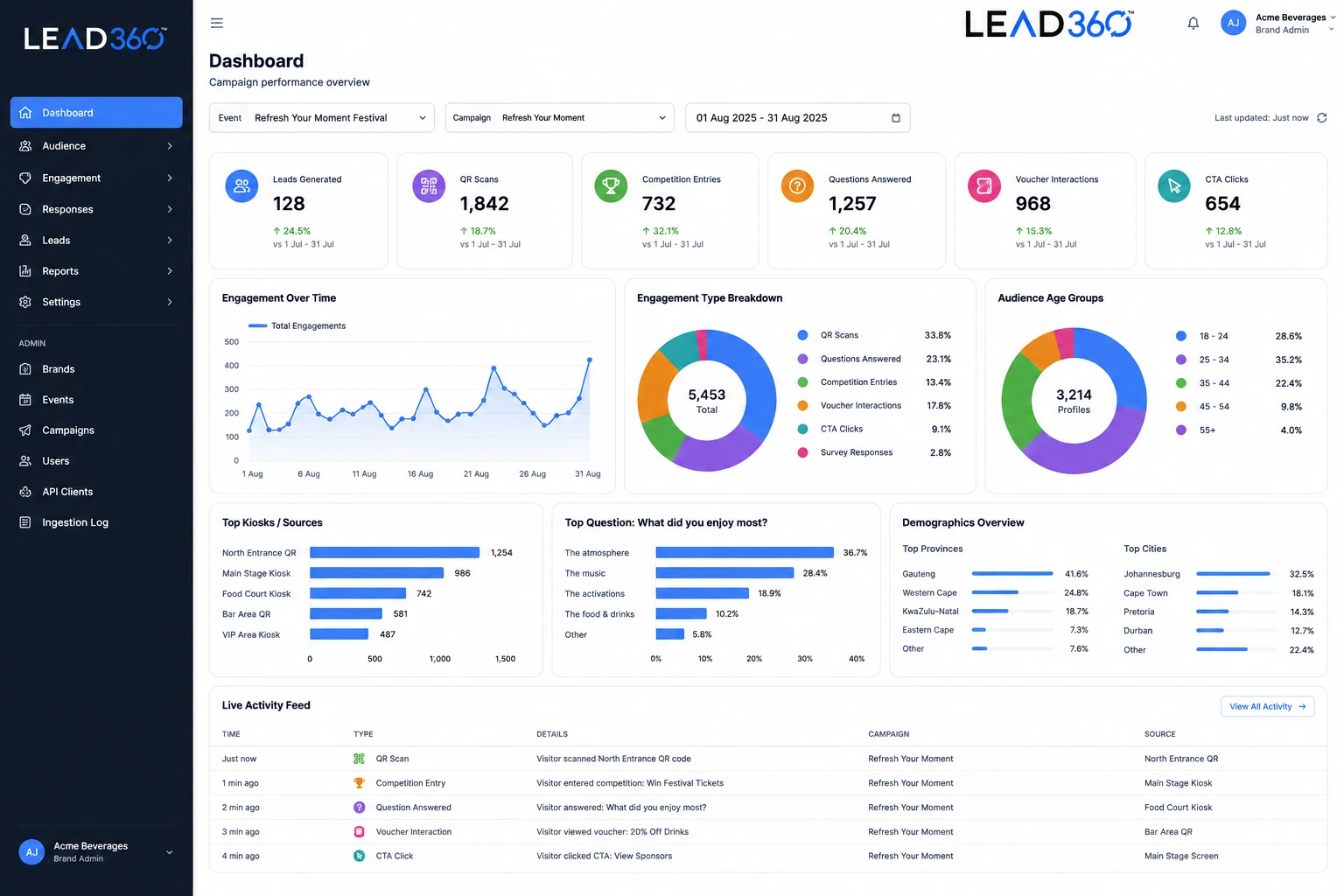Image resolution: width=1344 pixels, height=896 pixels.
Task: Click the Voucher Interactions card icon
Action: pyautogui.click(x=984, y=186)
